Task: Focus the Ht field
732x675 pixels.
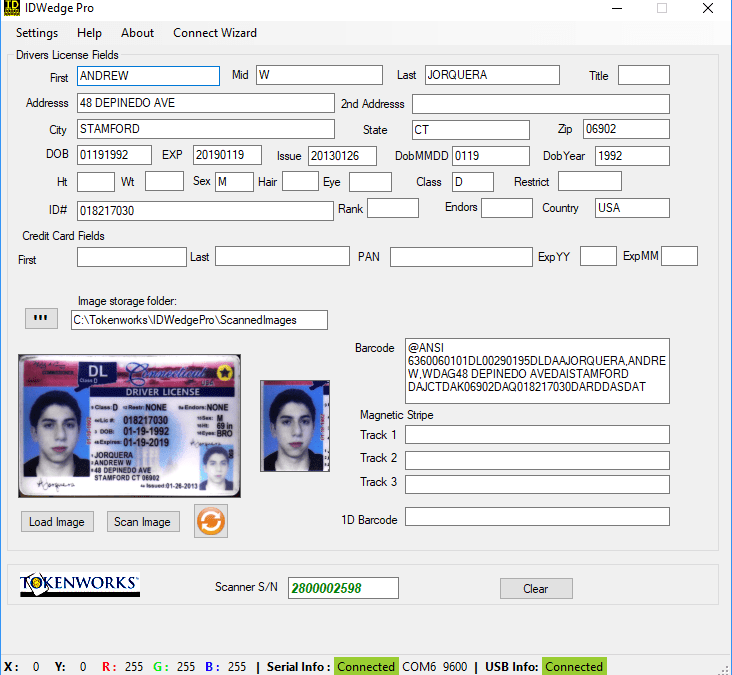Action: [96, 182]
